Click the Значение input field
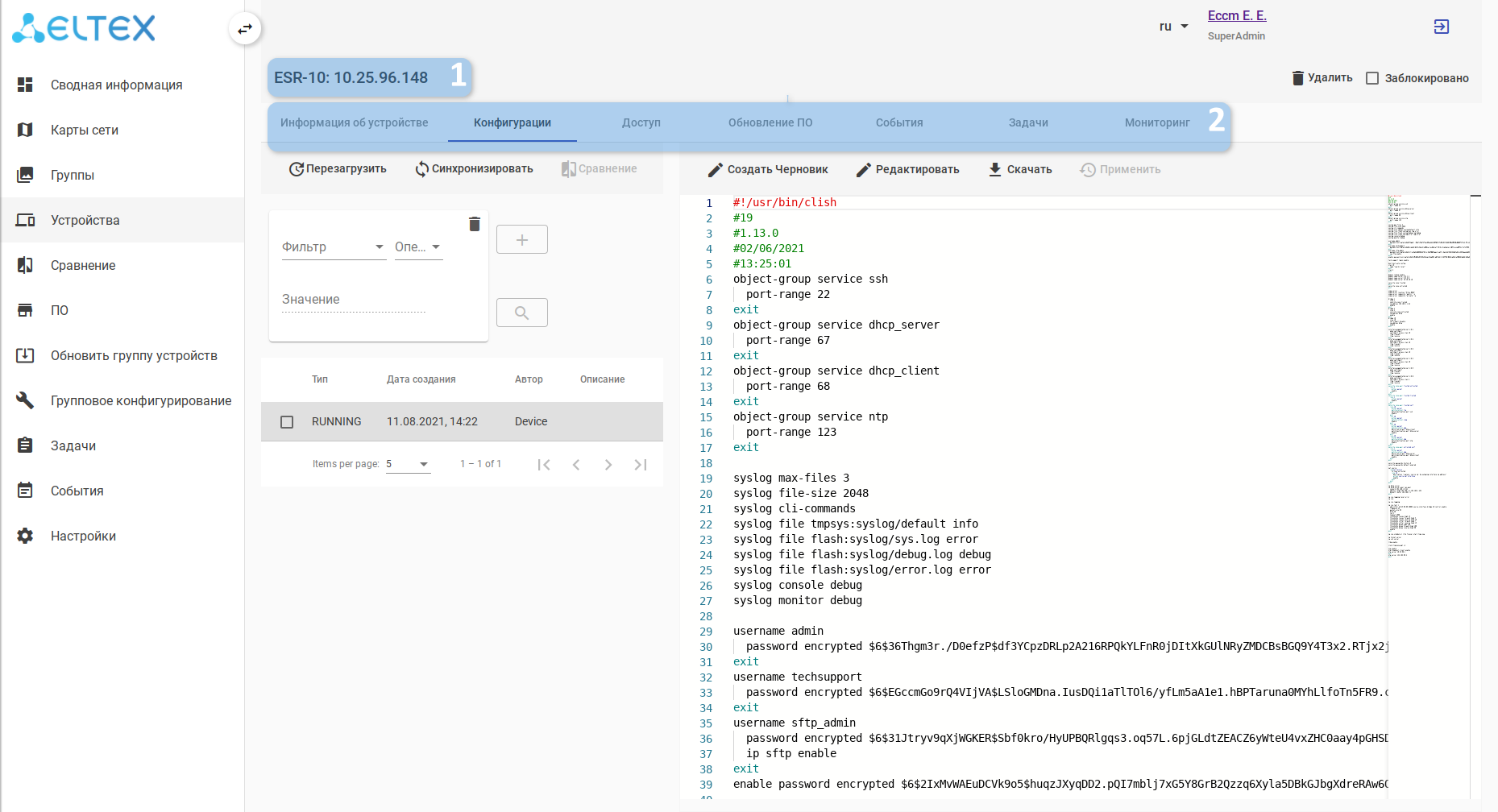The width and height of the screenshot is (1498, 812). (x=353, y=300)
